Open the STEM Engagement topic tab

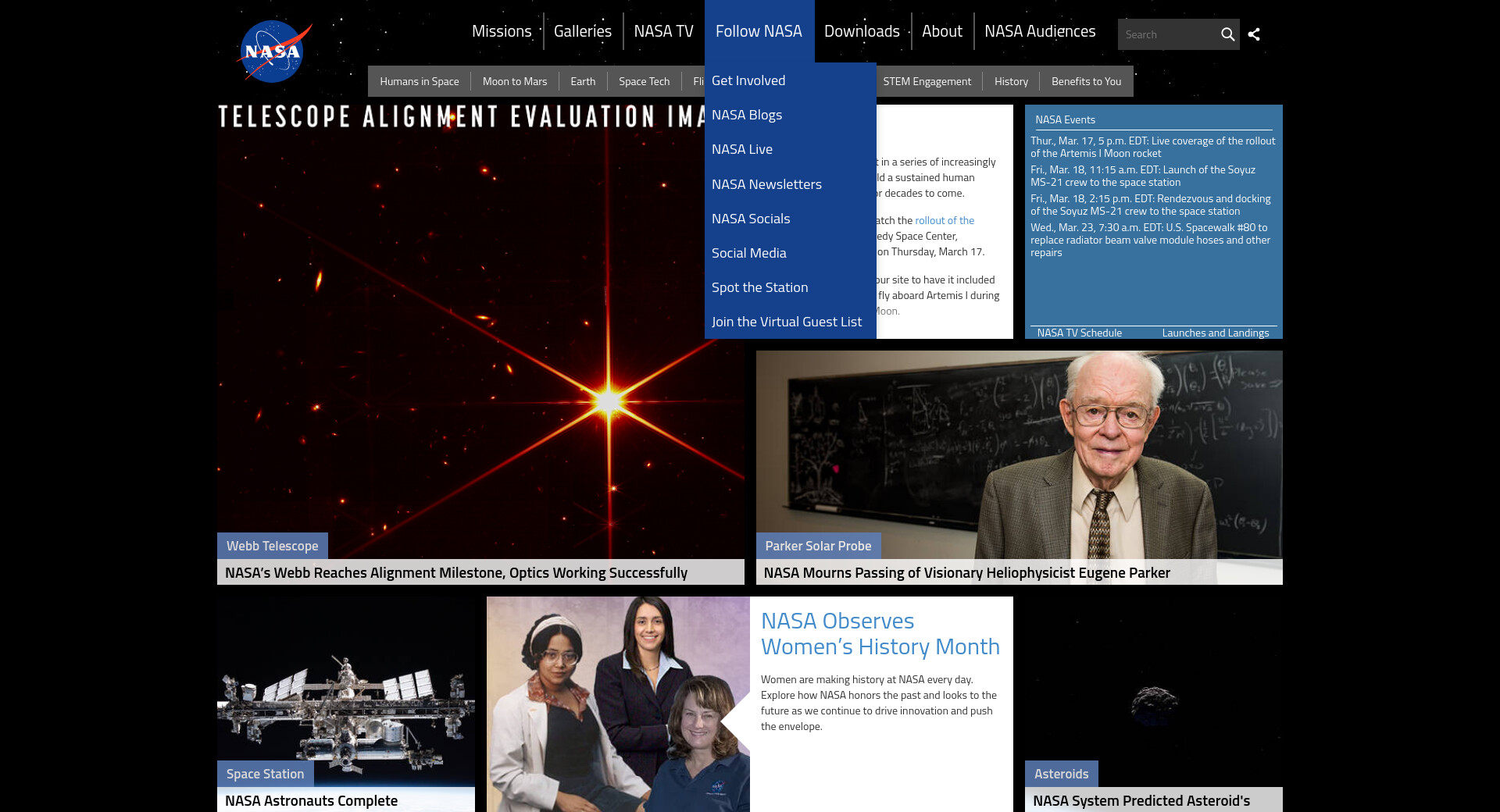click(927, 81)
